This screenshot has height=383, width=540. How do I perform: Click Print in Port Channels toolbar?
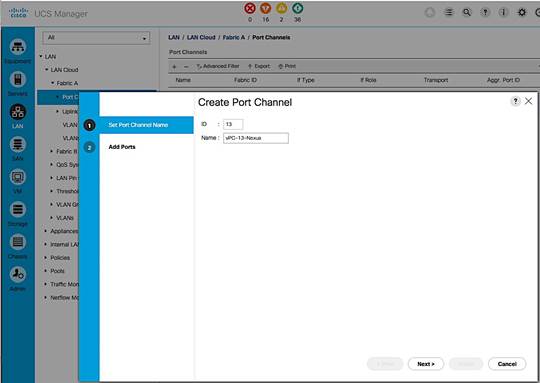tap(287, 66)
